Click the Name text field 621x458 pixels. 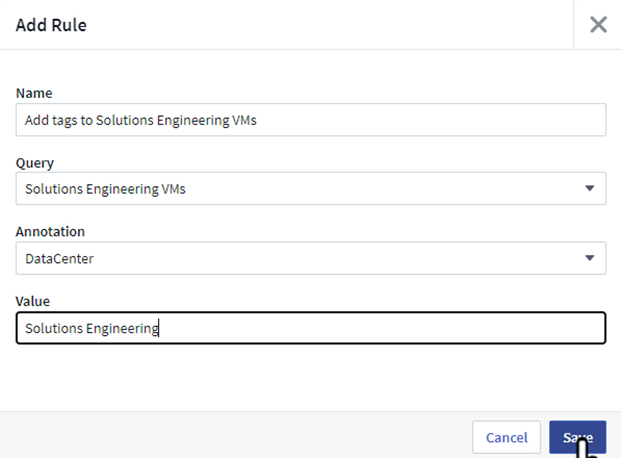310,120
